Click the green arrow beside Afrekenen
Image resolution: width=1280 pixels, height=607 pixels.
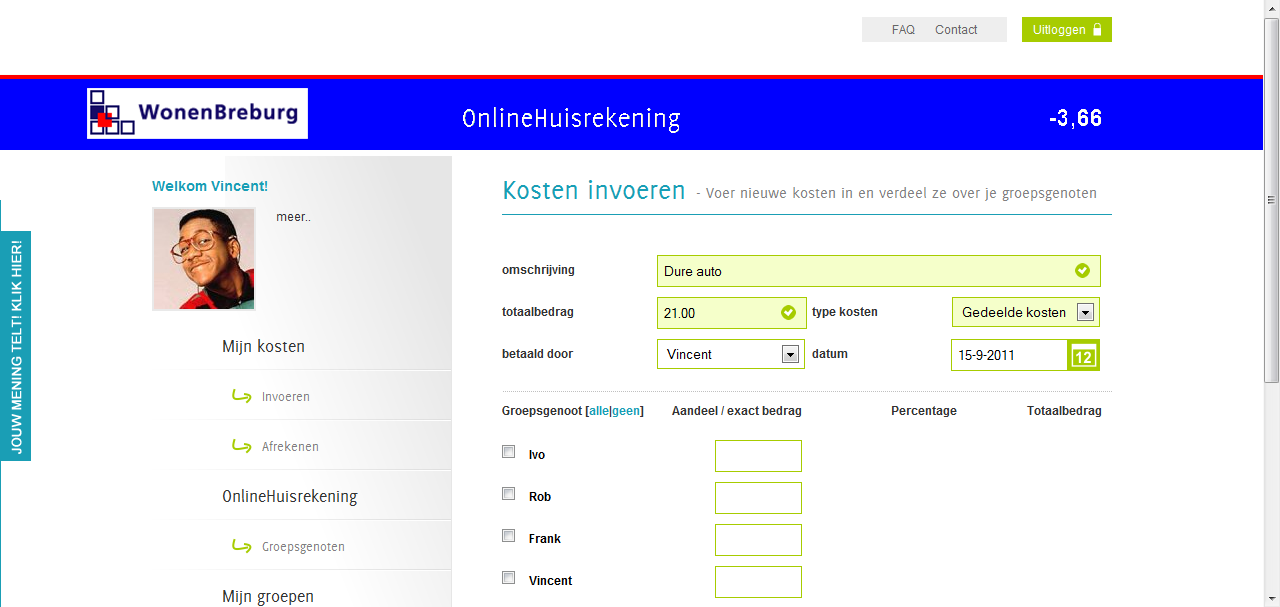241,446
